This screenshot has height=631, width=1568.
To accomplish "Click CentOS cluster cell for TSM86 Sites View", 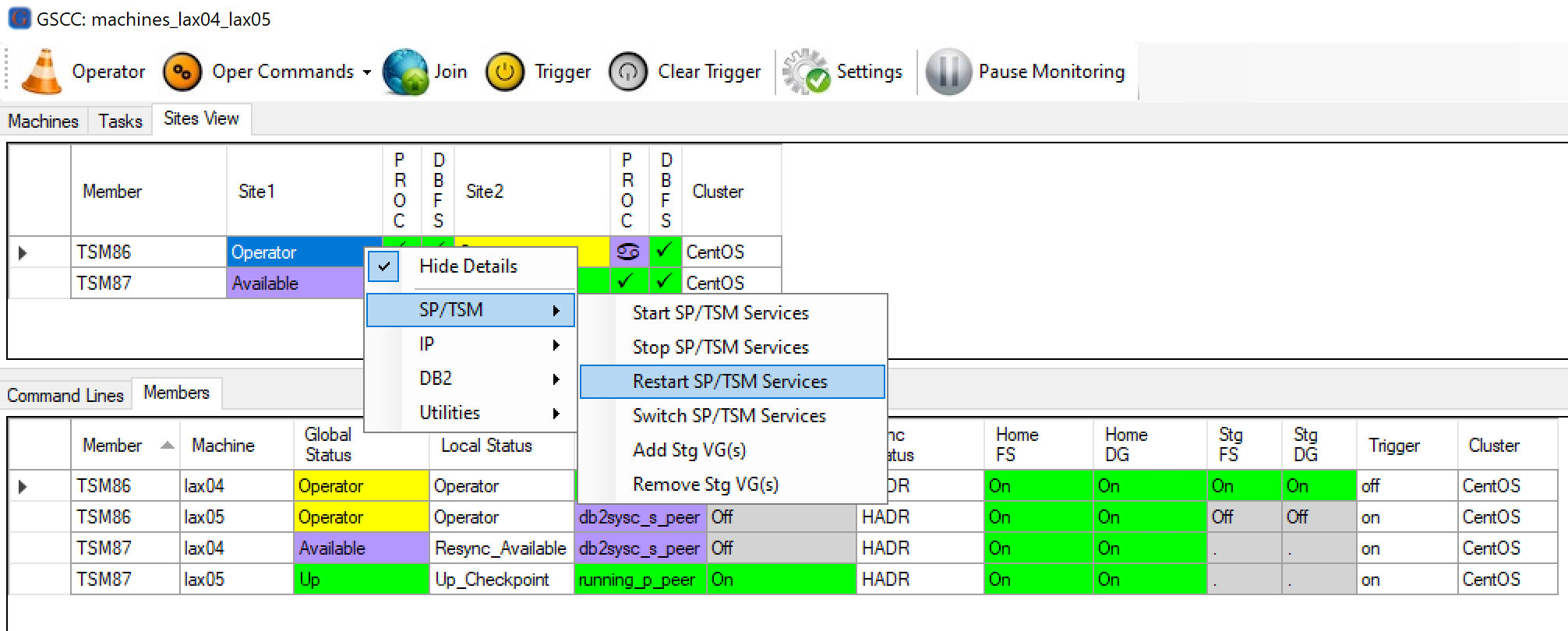I will pyautogui.click(x=731, y=252).
